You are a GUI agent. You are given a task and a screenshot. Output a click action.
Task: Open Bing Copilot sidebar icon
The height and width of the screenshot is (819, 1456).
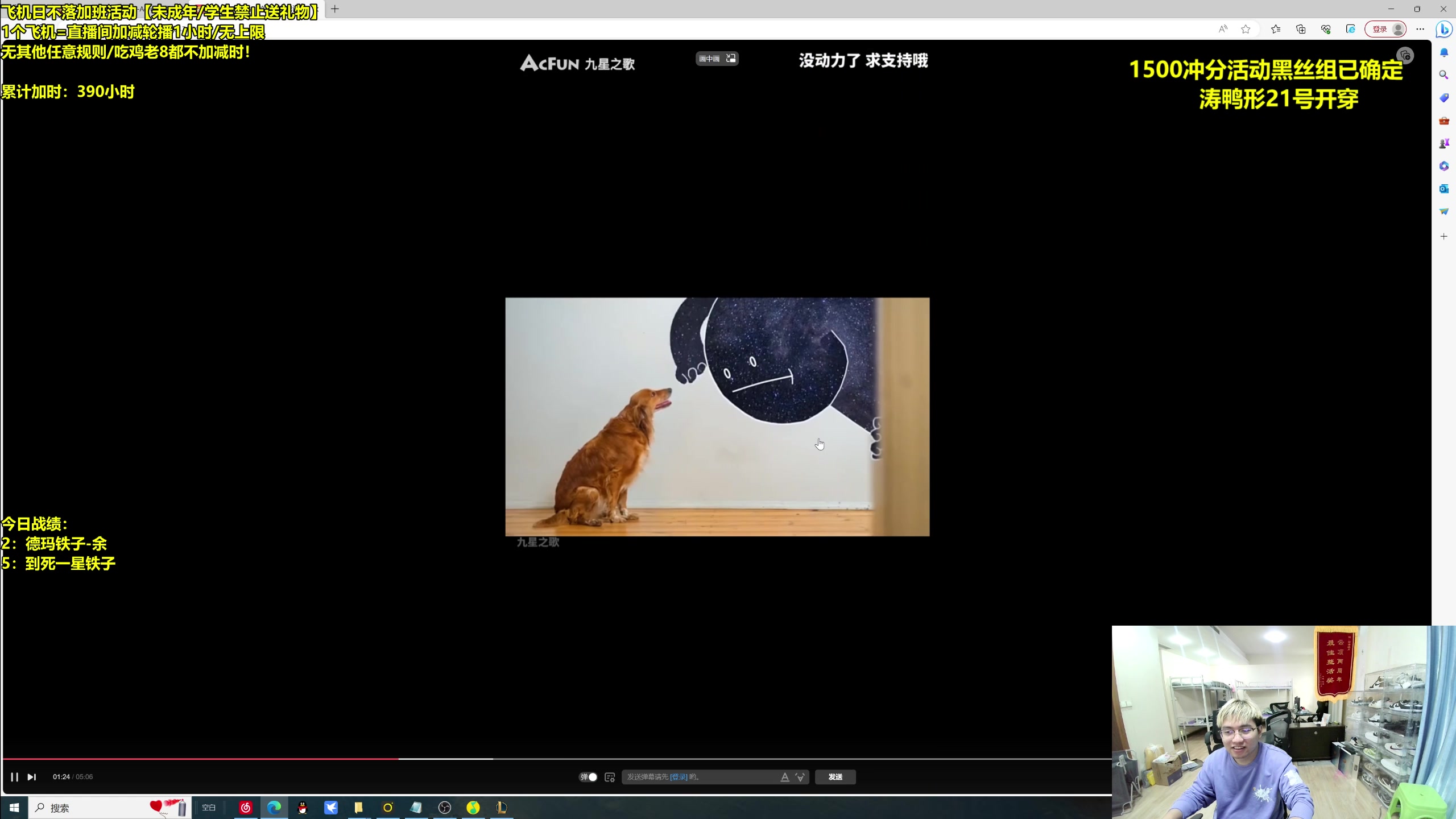tap(1444, 29)
